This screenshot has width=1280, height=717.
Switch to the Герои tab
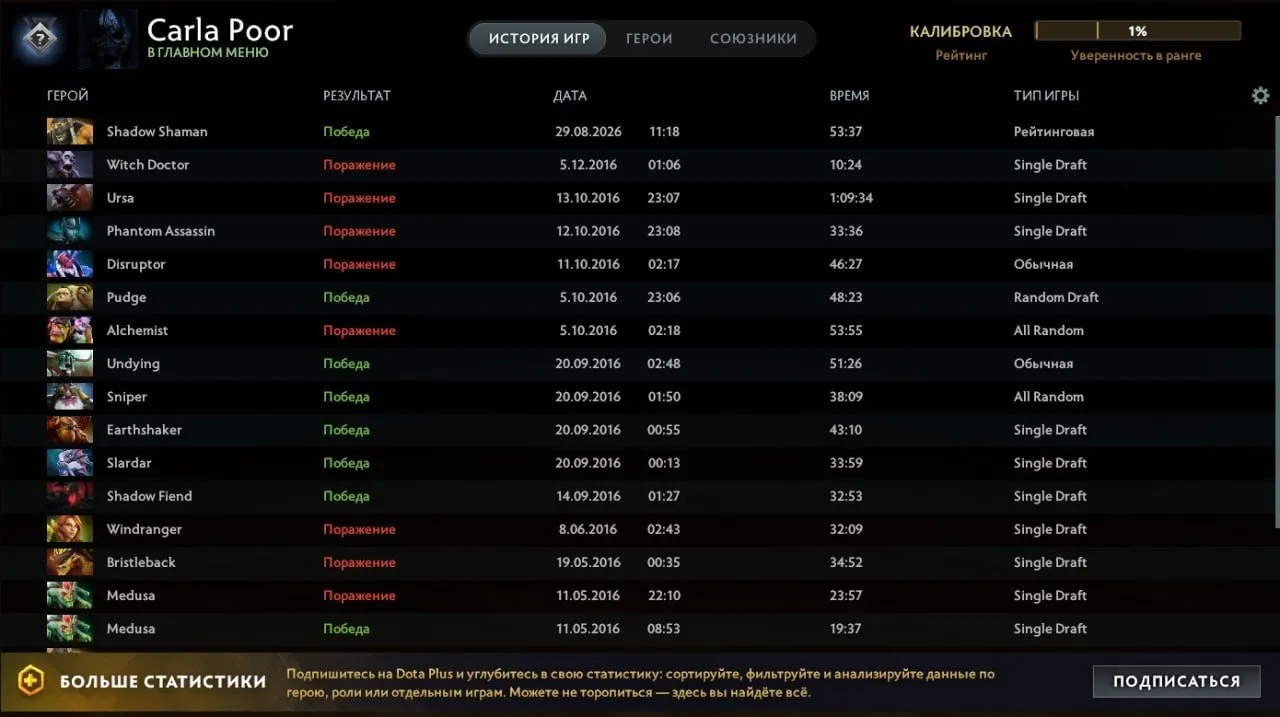pyautogui.click(x=649, y=39)
